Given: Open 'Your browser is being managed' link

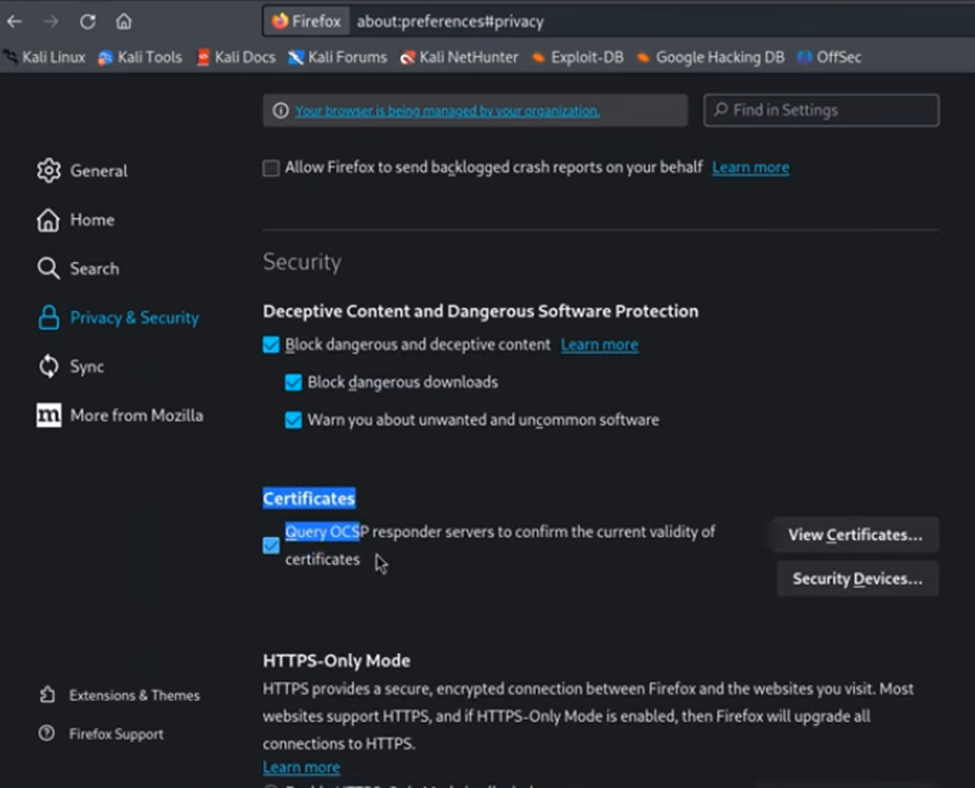Looking at the screenshot, I should point(448,111).
